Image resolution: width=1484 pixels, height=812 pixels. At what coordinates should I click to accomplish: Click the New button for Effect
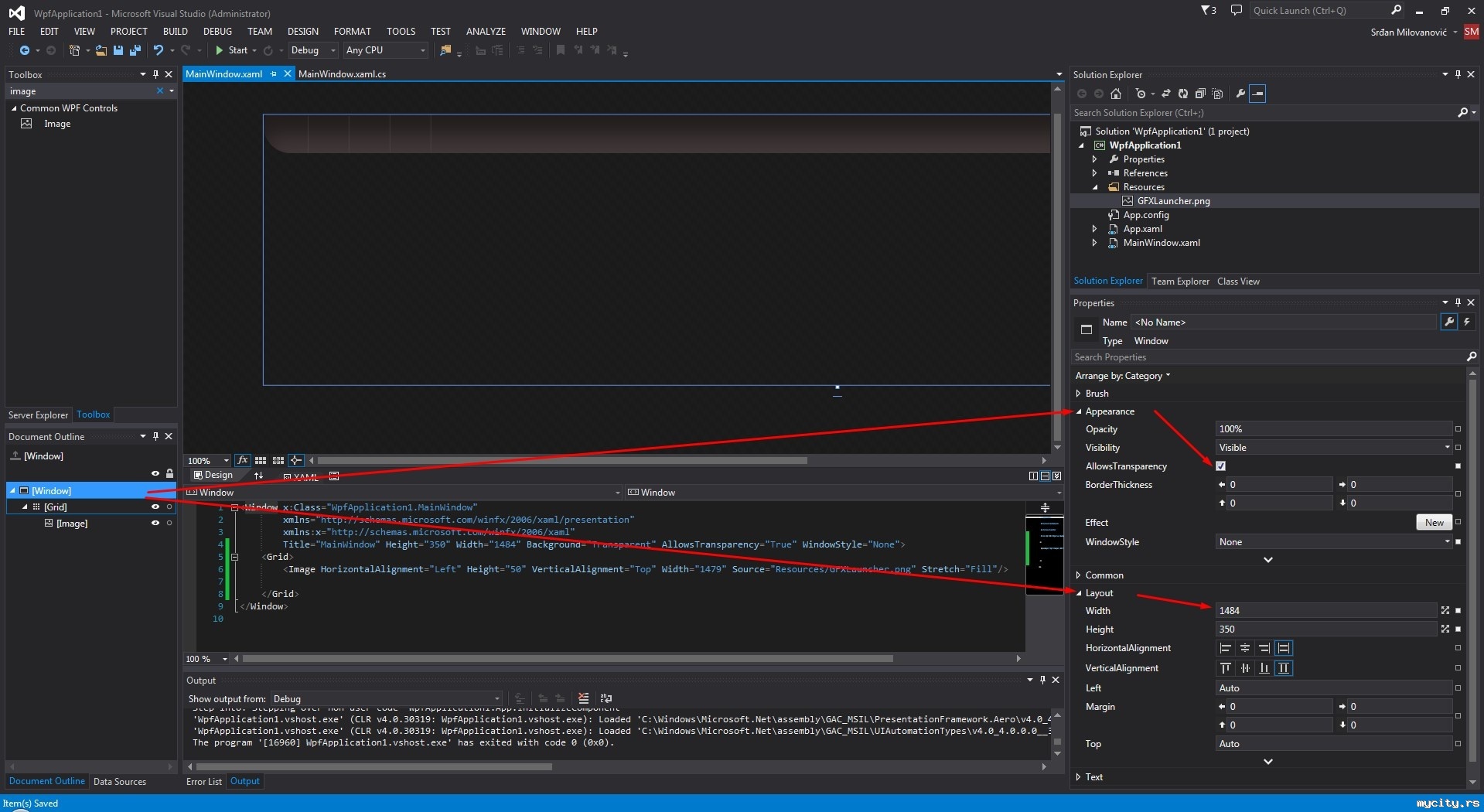pos(1434,523)
